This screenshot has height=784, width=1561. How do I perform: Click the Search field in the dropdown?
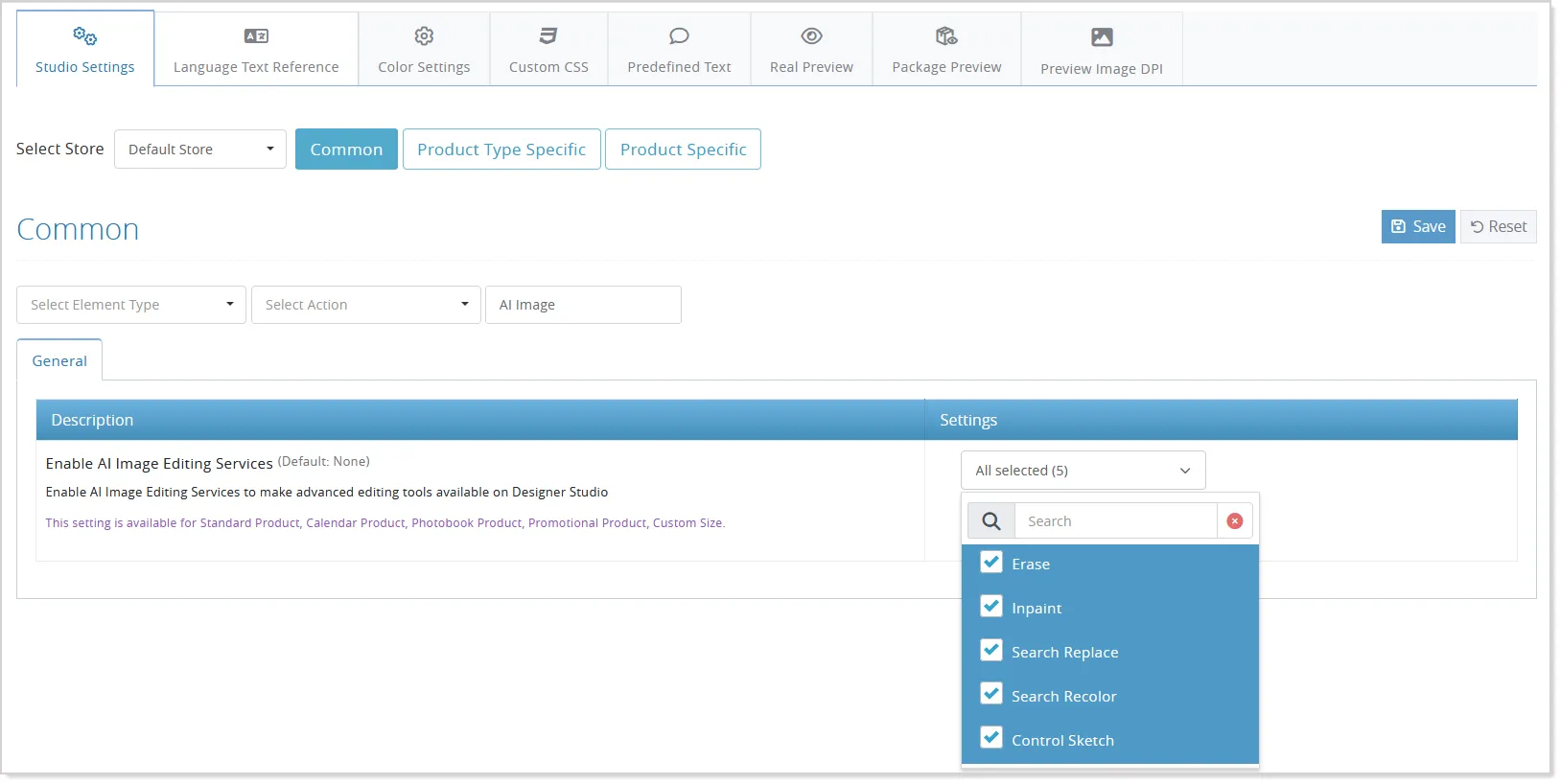pos(1116,521)
